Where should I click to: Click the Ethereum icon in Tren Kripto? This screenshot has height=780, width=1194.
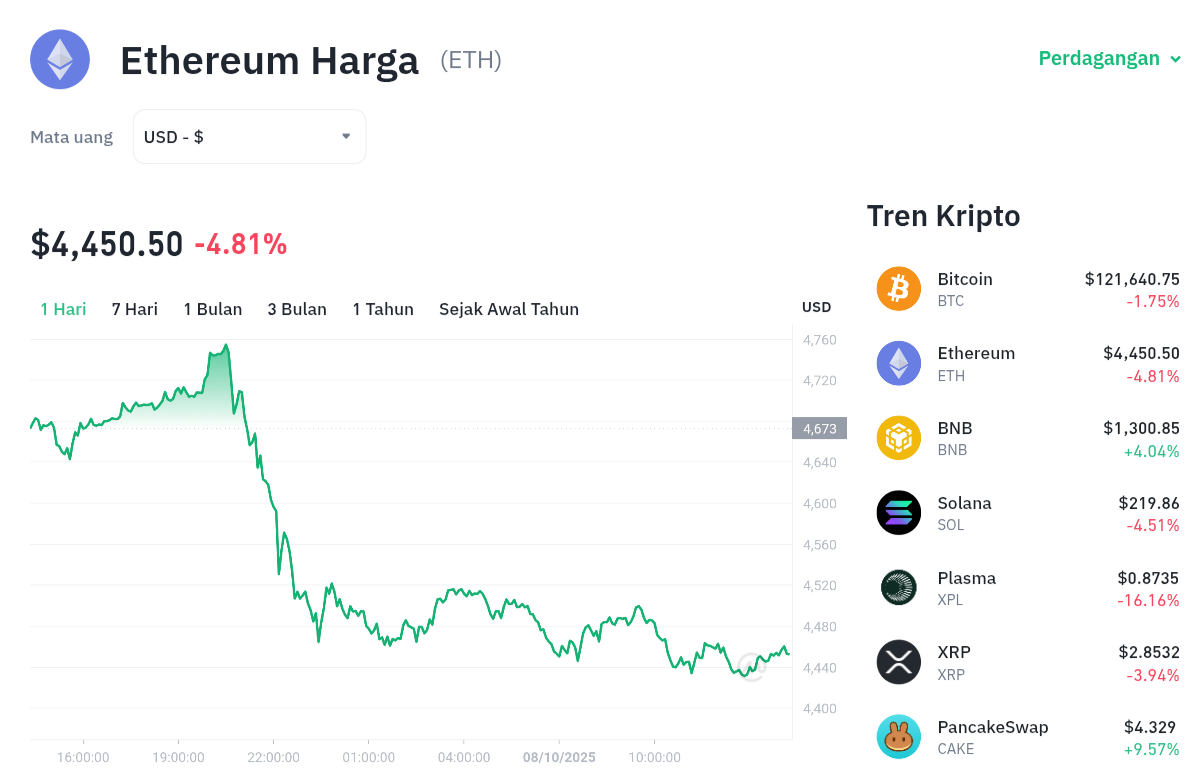(898, 363)
